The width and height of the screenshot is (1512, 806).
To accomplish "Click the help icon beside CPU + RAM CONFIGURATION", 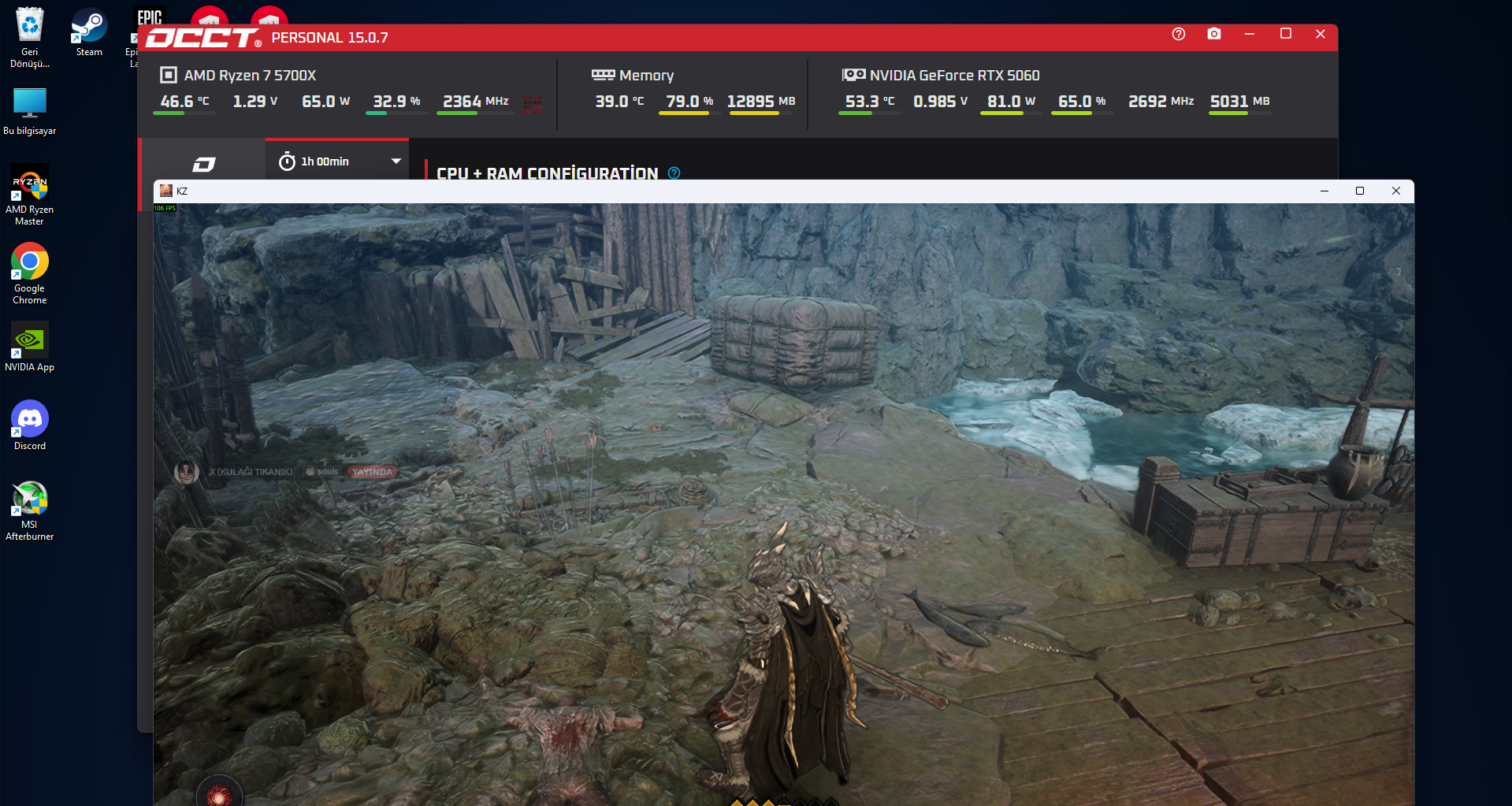I will 674,173.
